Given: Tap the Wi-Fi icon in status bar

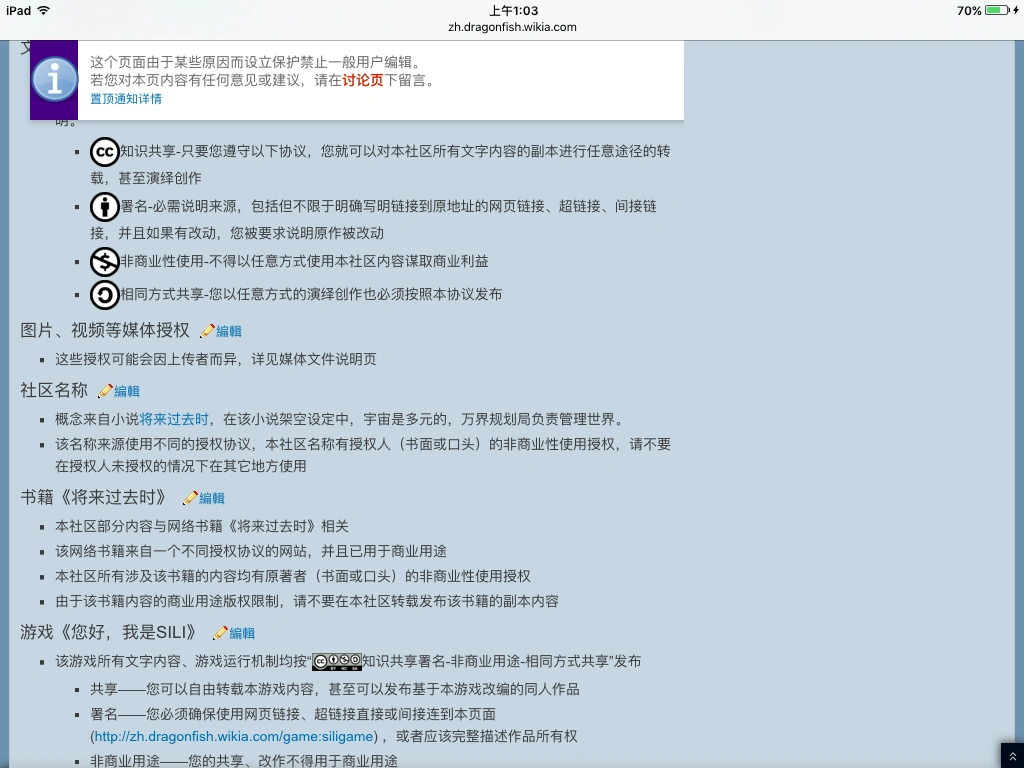Looking at the screenshot, I should click(44, 10).
